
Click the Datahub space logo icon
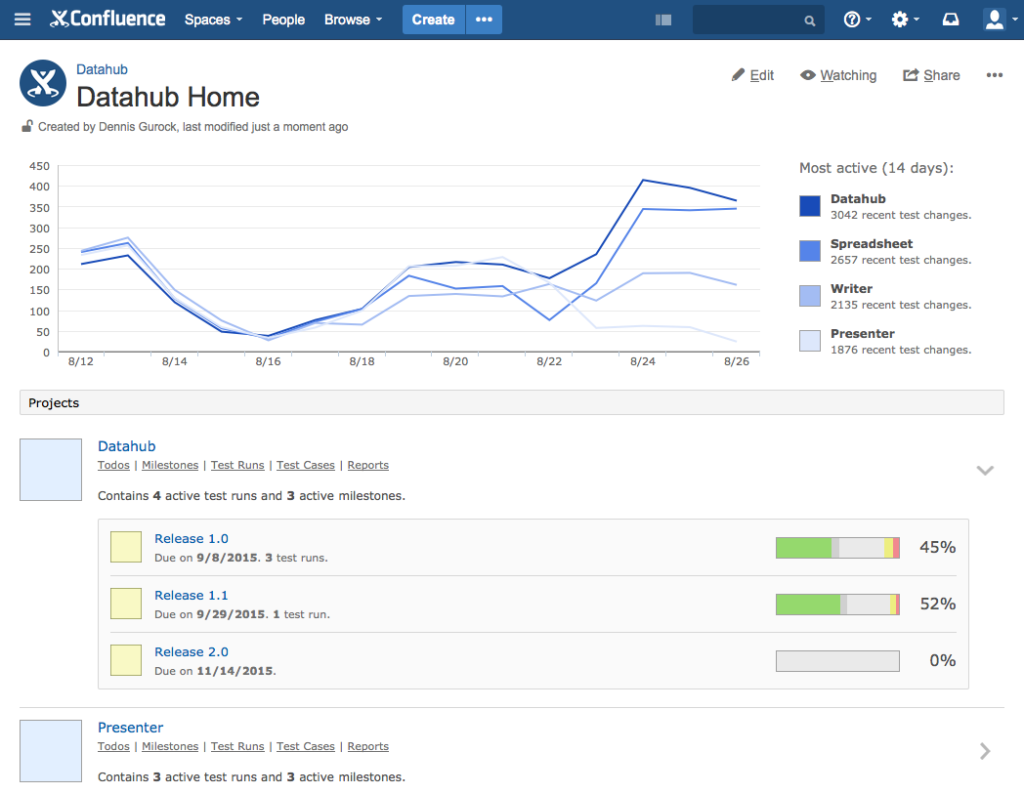(x=43, y=83)
